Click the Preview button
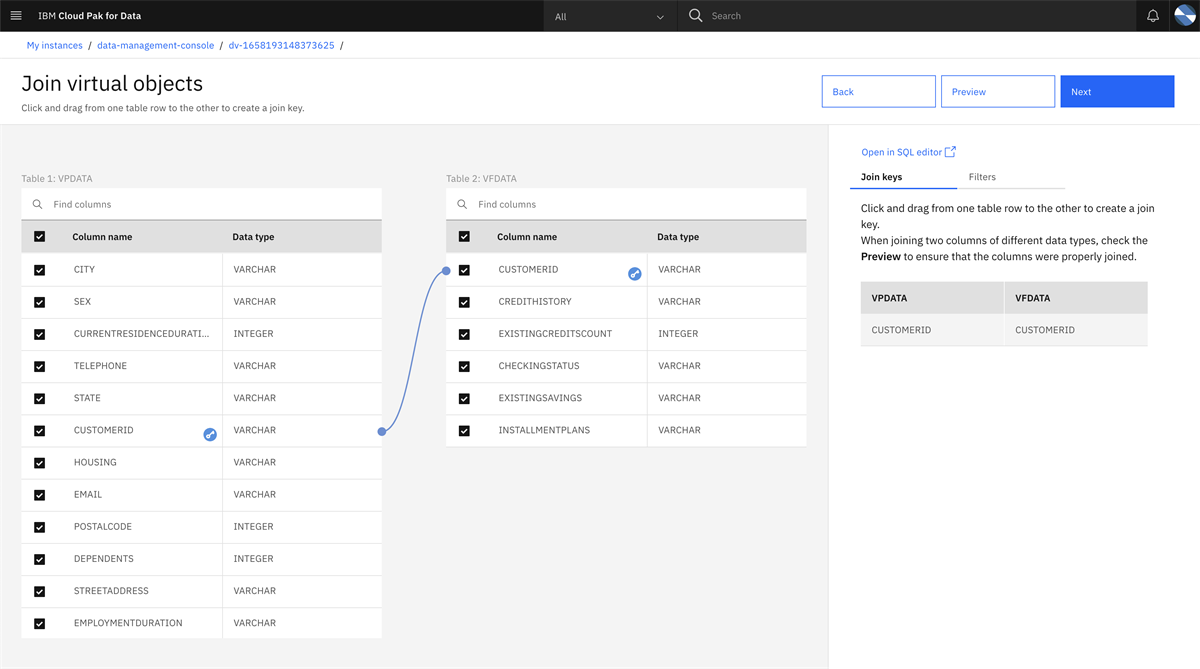This screenshot has width=1200, height=669. [x=997, y=91]
